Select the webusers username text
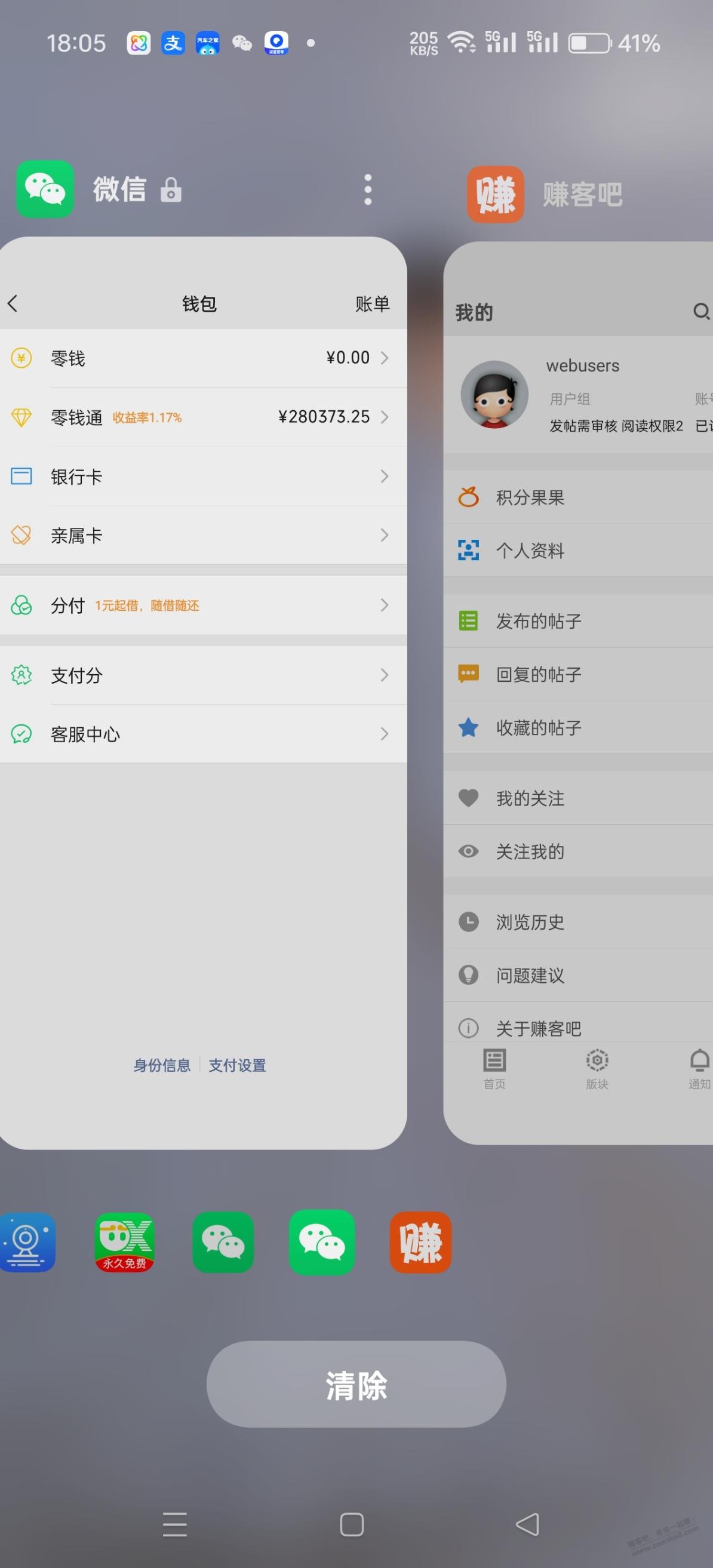 click(x=583, y=366)
